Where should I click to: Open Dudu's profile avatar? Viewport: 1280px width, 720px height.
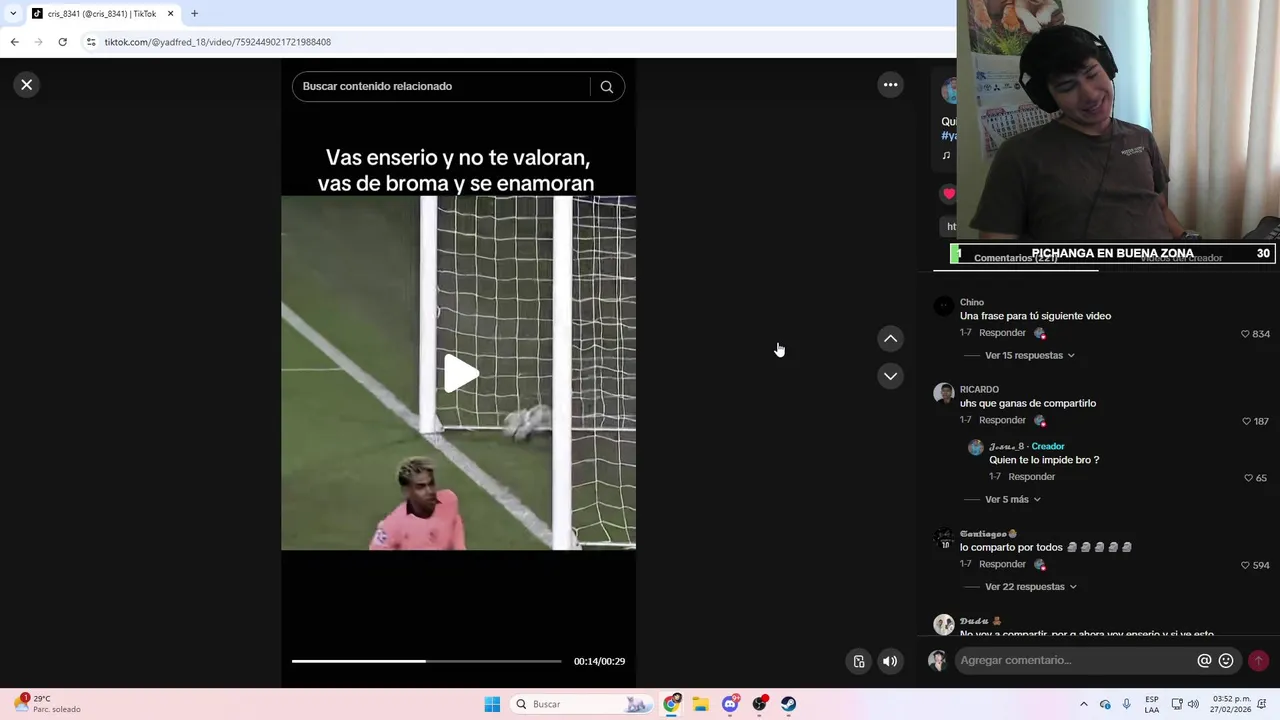pos(944,624)
